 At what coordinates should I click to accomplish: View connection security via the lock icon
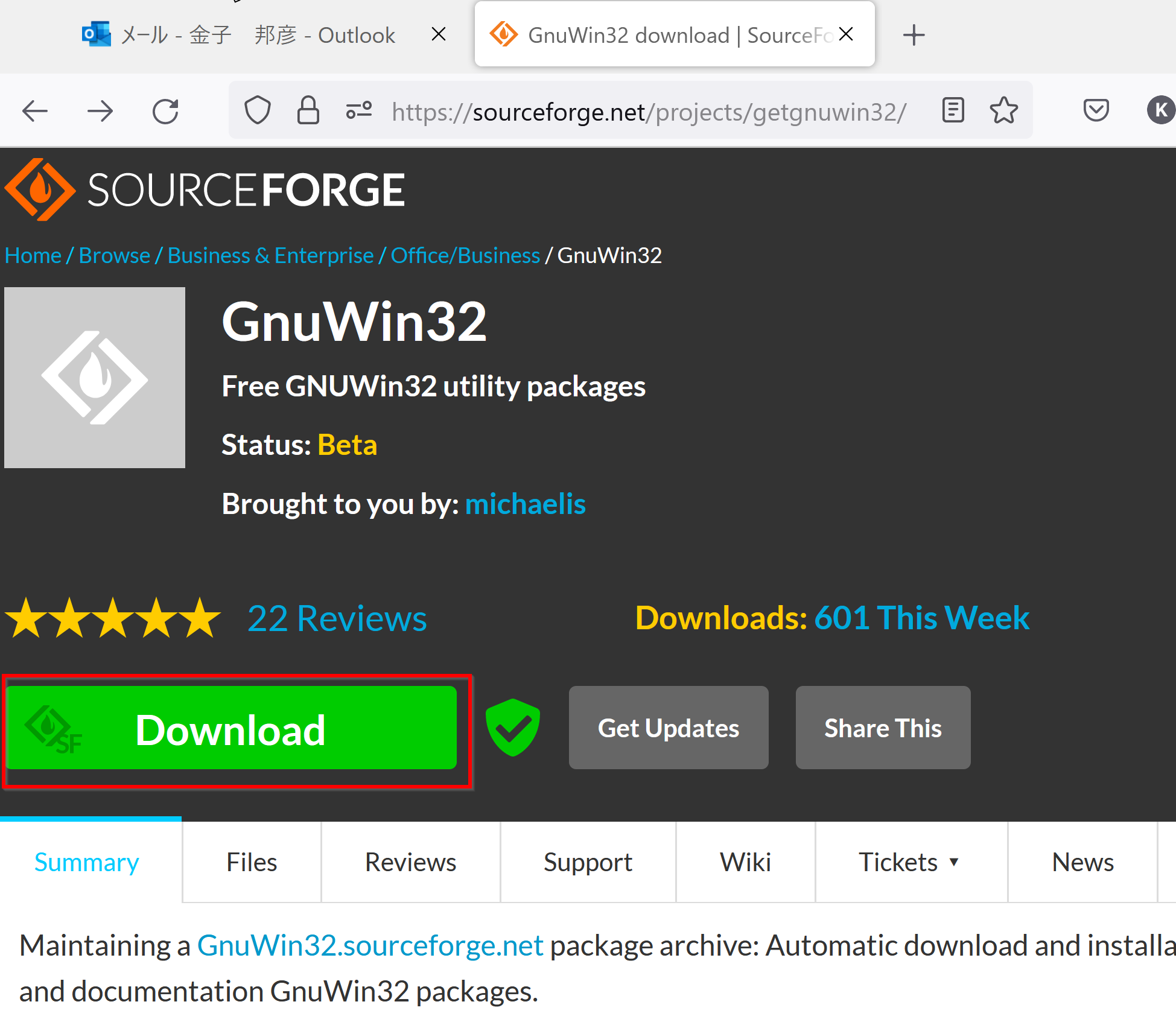[x=308, y=110]
